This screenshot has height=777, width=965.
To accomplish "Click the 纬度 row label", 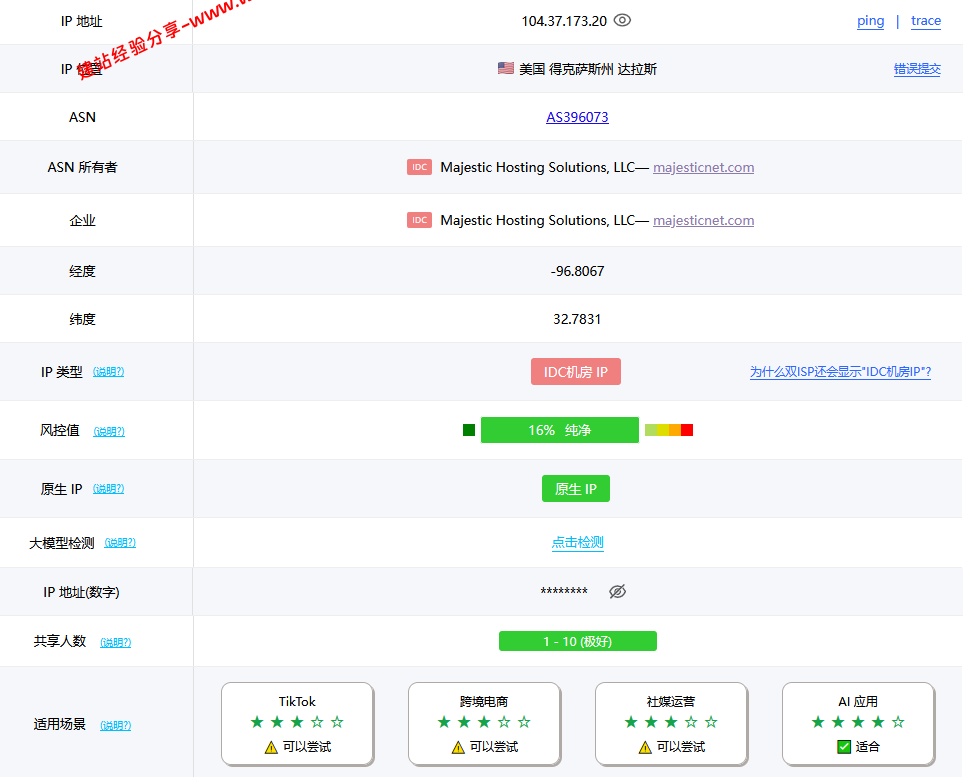I will 82,319.
